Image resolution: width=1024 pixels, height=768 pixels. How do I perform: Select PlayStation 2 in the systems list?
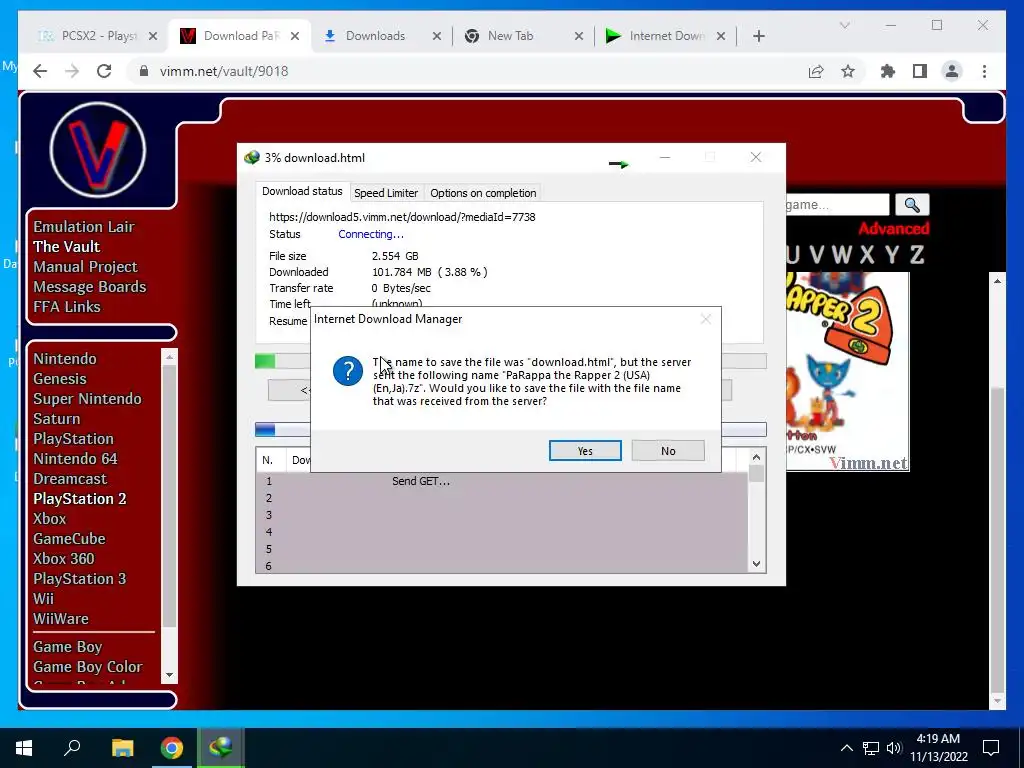pyautogui.click(x=80, y=499)
